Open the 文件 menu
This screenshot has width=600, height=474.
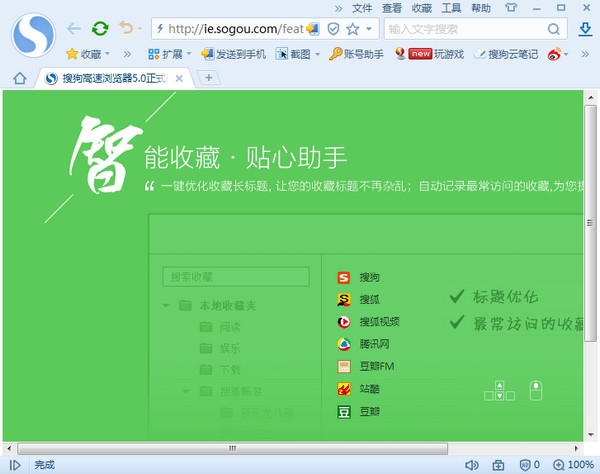pos(362,8)
